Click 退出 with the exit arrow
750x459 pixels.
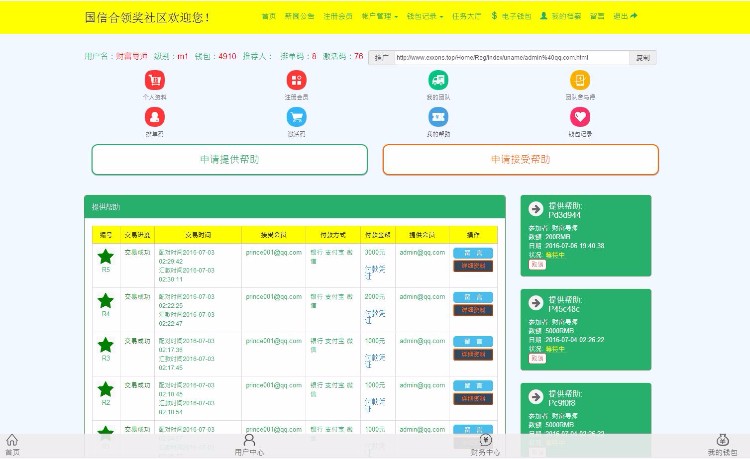point(625,16)
